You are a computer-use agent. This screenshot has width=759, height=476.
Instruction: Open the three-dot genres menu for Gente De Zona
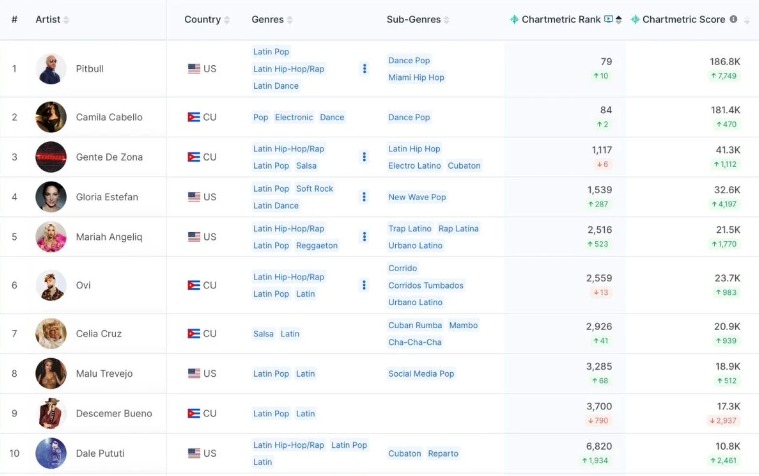365,157
